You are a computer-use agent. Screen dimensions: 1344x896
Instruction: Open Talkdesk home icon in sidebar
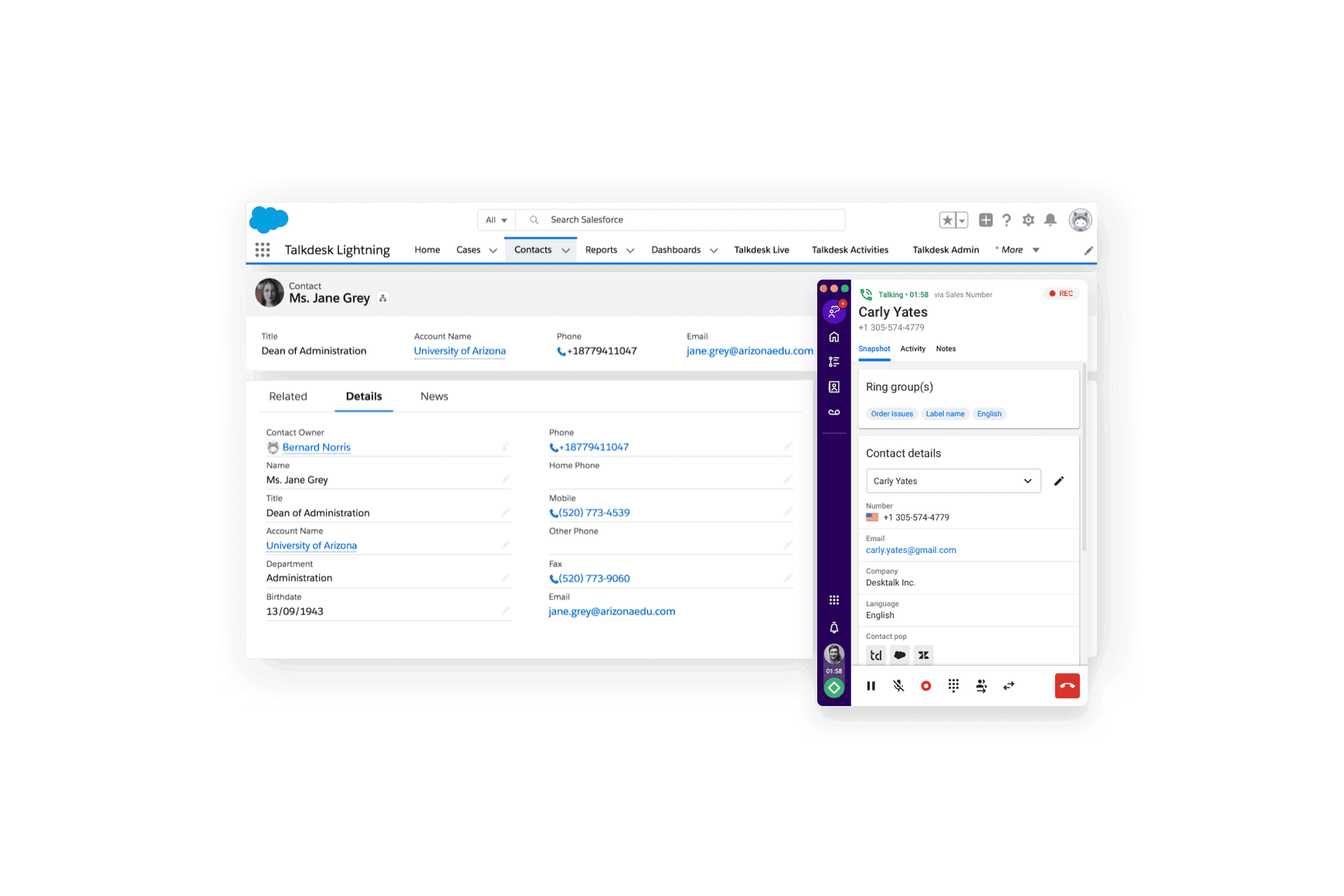pyautogui.click(x=834, y=337)
